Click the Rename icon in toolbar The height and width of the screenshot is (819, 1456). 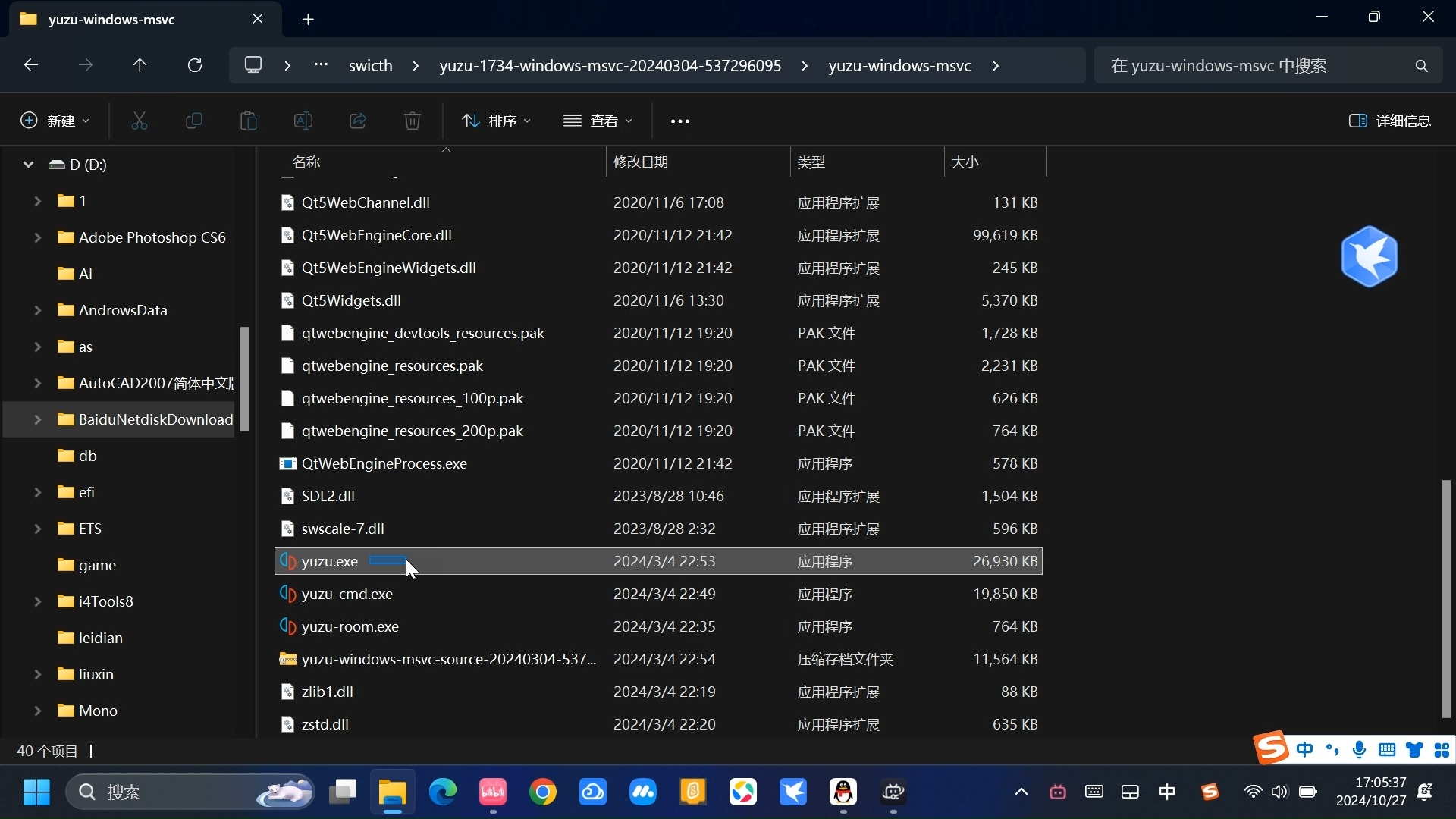(303, 121)
